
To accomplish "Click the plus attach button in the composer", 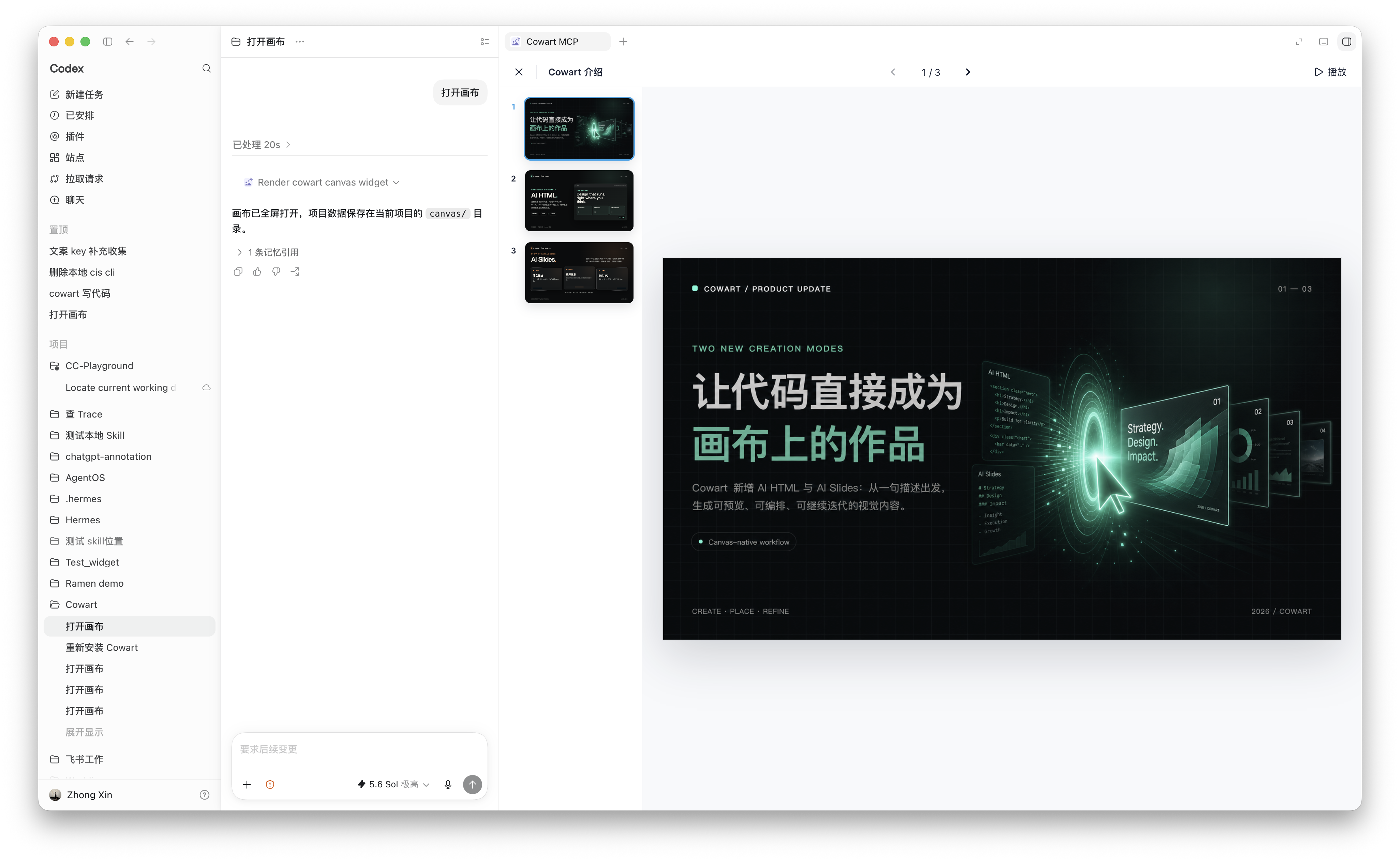I will tap(247, 785).
